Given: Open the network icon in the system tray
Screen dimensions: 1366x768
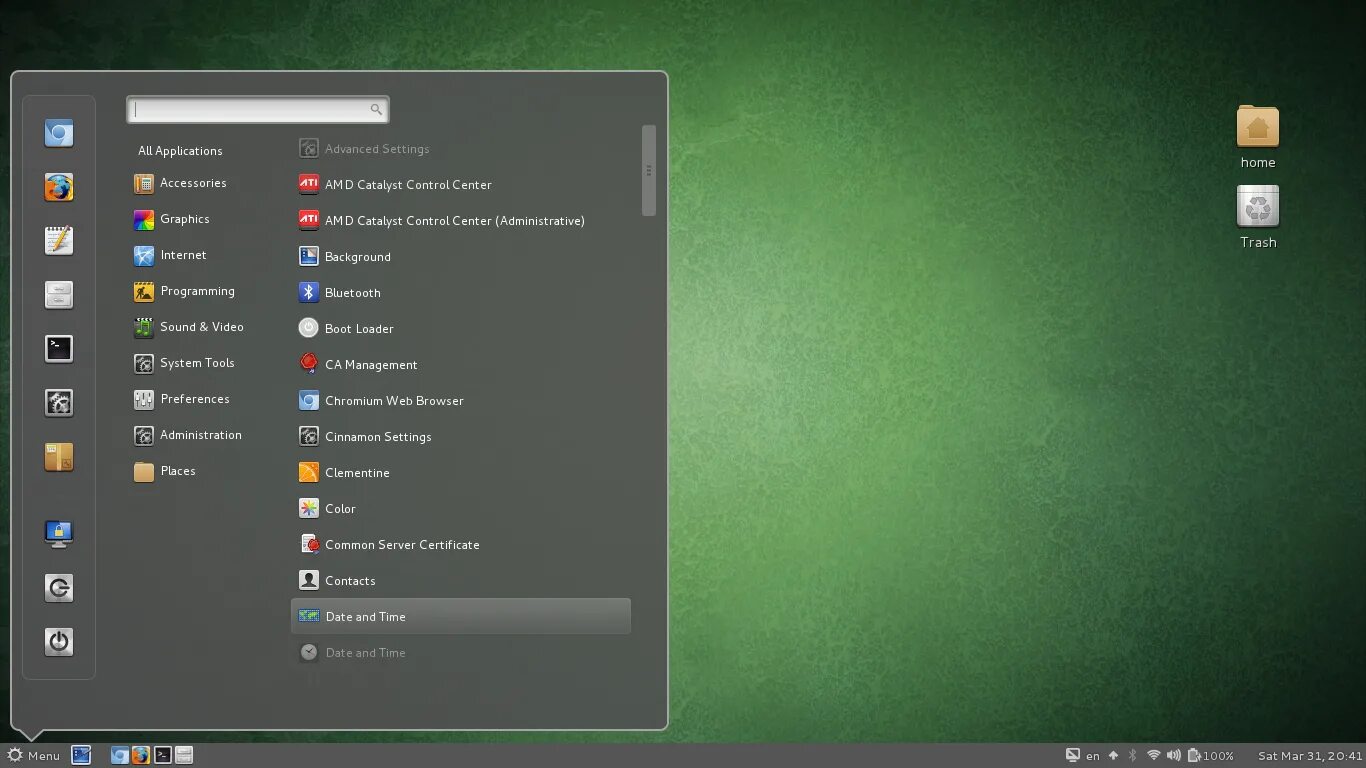Looking at the screenshot, I should tap(1155, 755).
